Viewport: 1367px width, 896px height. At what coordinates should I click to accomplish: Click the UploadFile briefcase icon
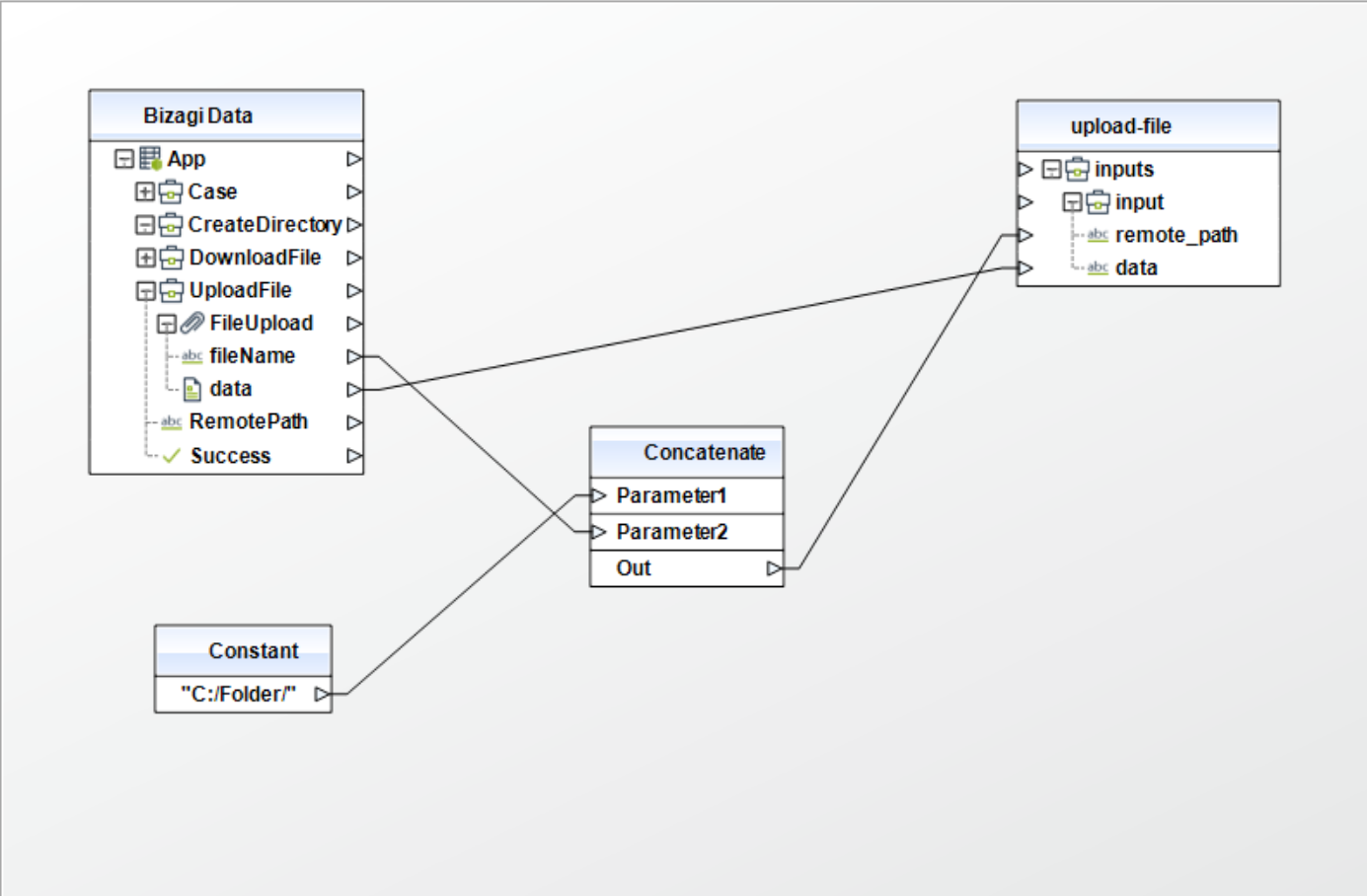171,290
